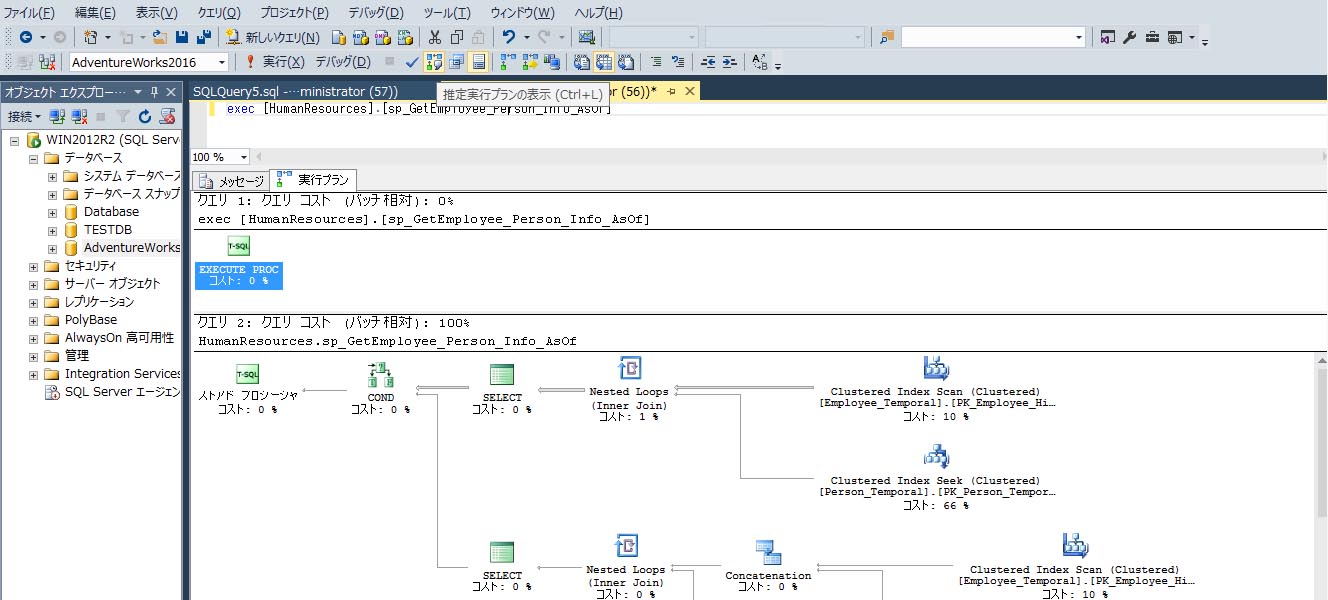This screenshot has width=1328, height=600.
Task: Toggle include actual execution plan
Action: [x=506, y=61]
